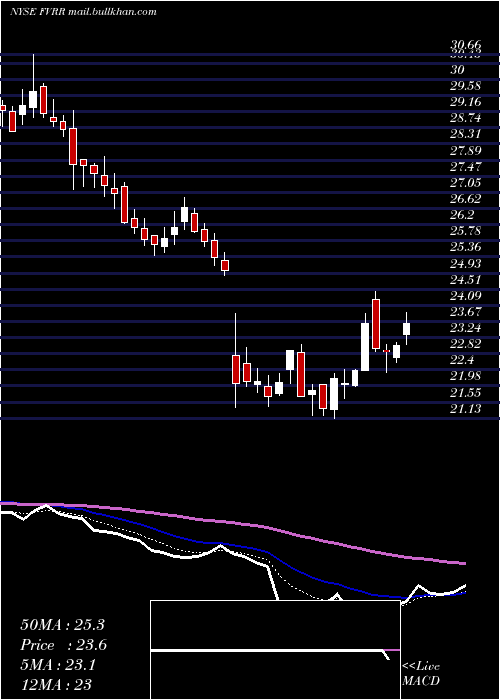
Task: Click the 'NYSE FVRR mail.bullkhan.com' title text
Action: [83, 12]
